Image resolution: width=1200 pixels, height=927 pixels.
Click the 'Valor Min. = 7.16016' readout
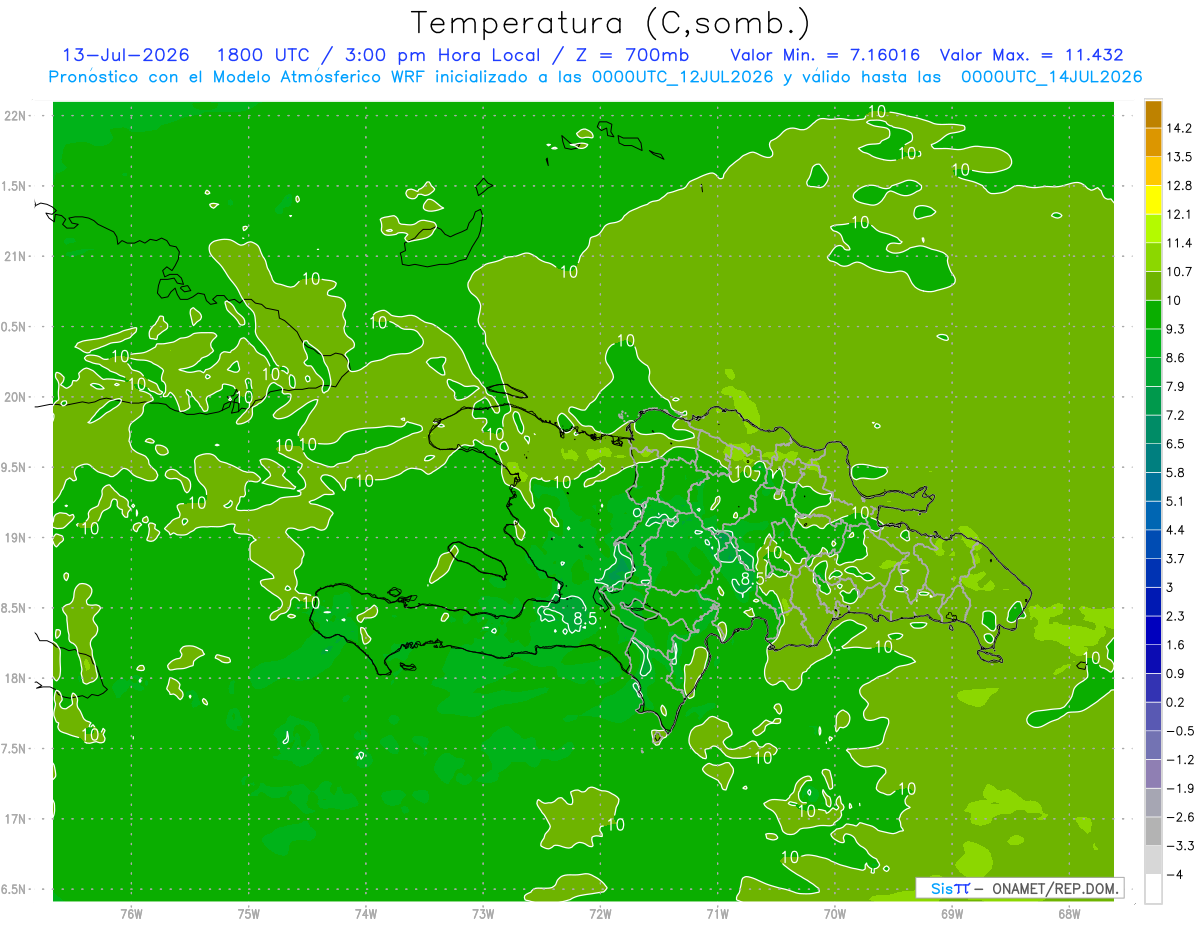(x=825, y=55)
